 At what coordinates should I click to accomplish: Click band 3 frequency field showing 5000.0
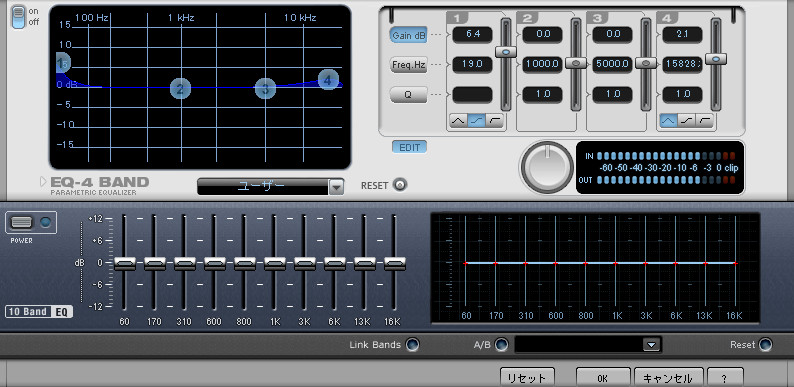(612, 64)
